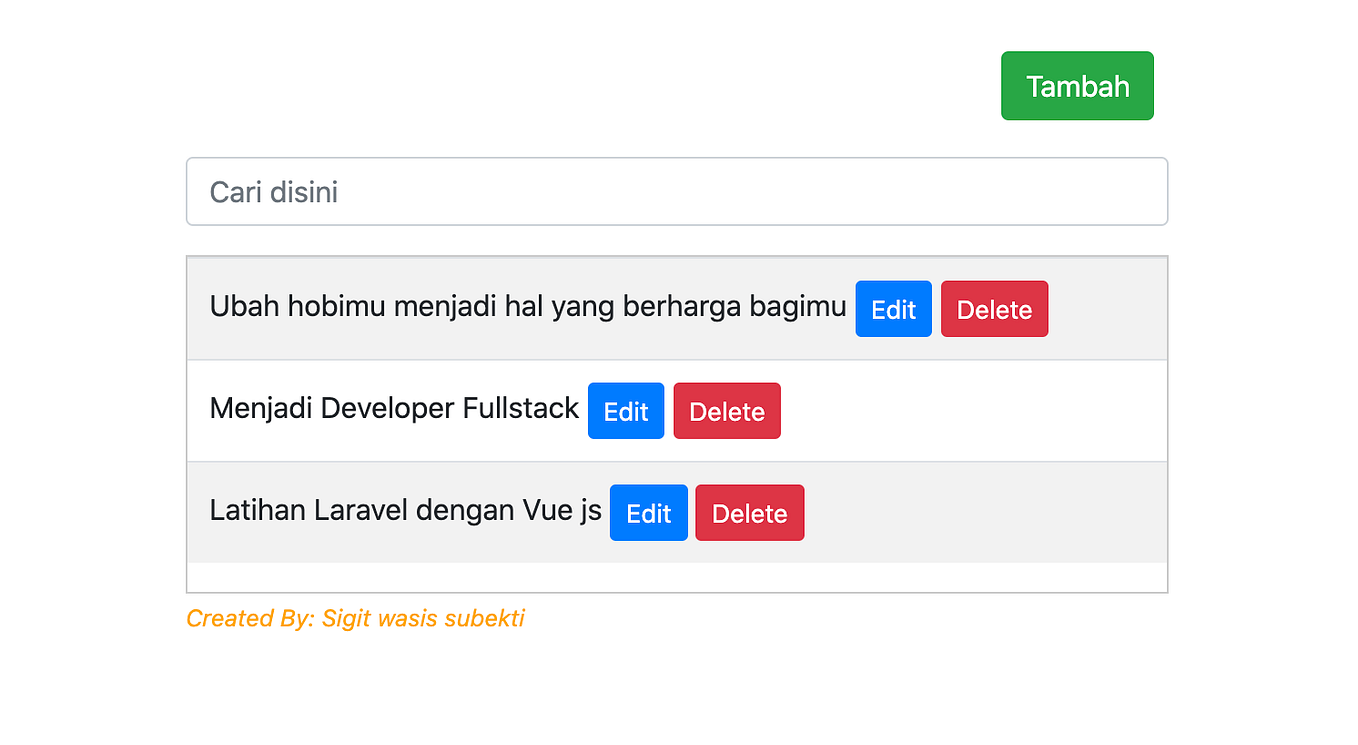Edit the 'Ubah hobimu menjadi hal yang berharga bagimu' entry
This screenshot has width=1358, height=745.
(893, 309)
